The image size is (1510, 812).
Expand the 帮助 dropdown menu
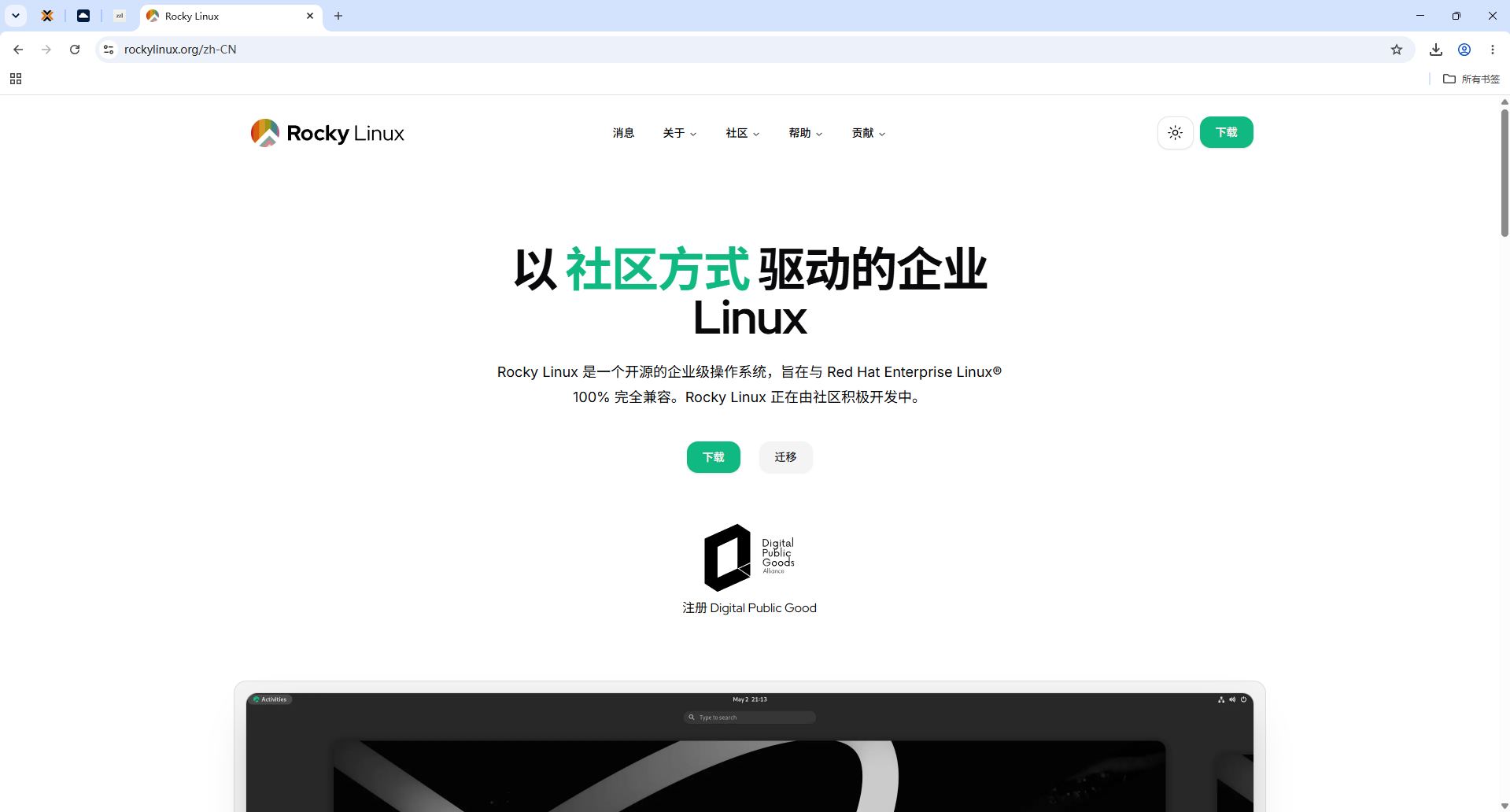point(806,133)
